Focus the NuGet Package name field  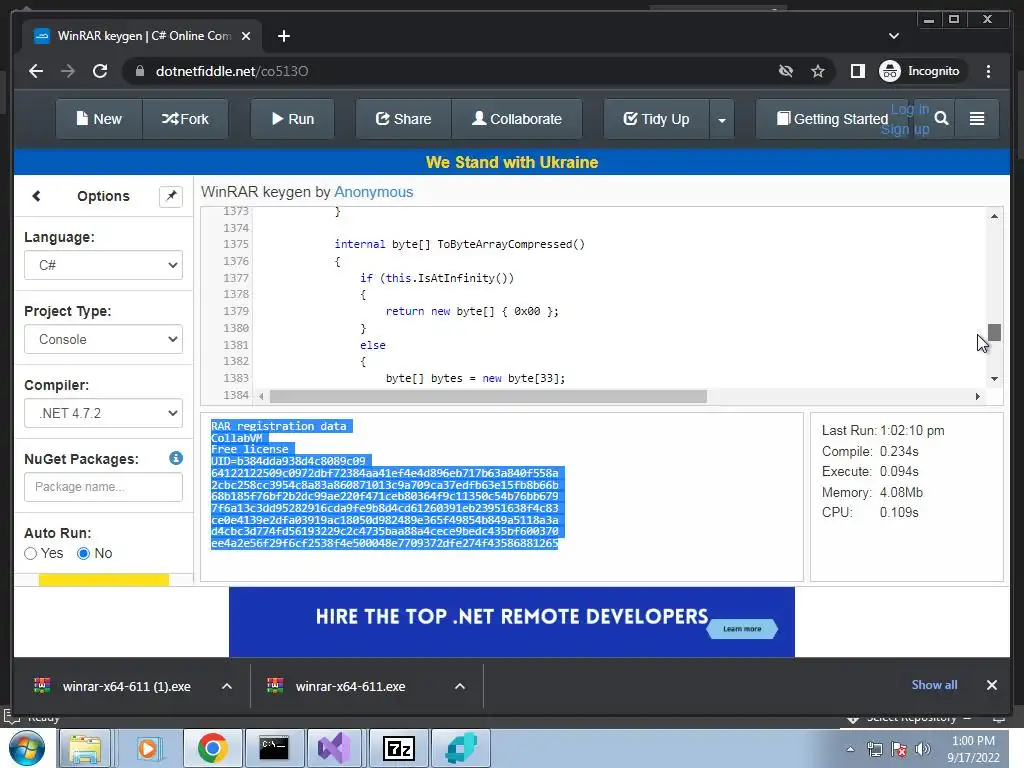[x=103, y=487]
